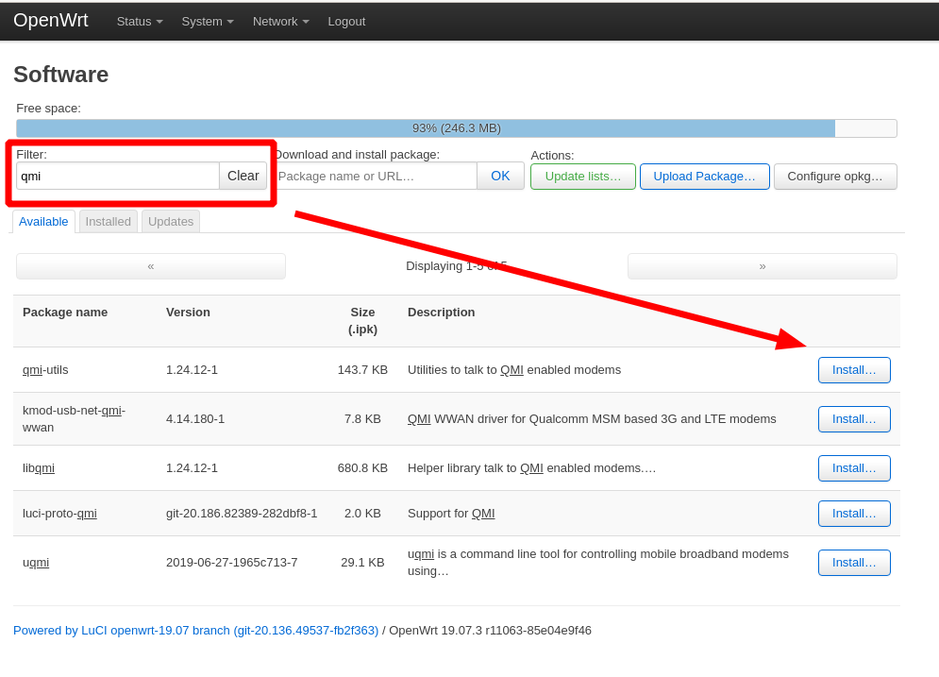Install the qmi-utils package
The height and width of the screenshot is (677, 939).
[854, 369]
